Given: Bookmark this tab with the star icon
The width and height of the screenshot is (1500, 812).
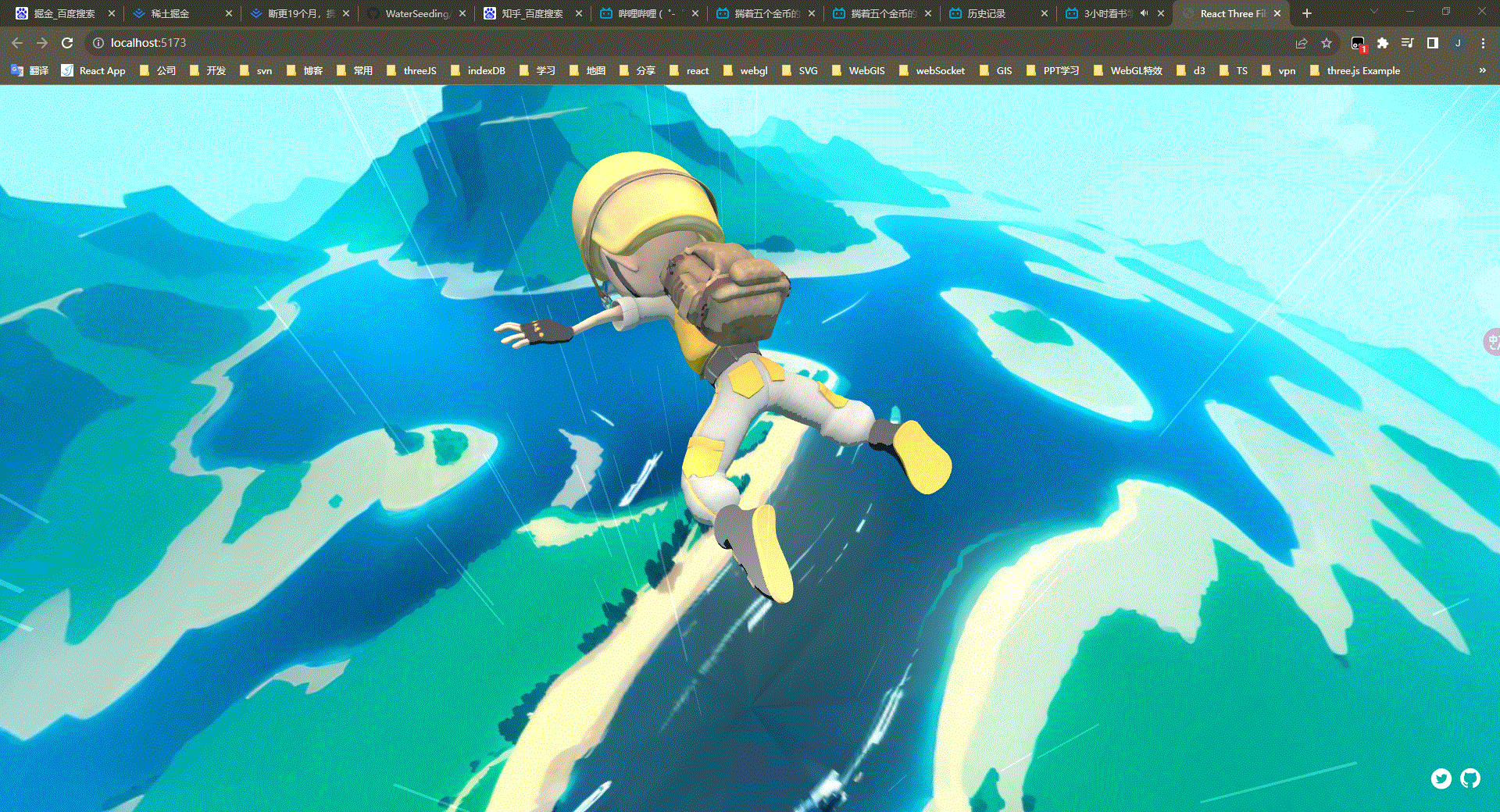Looking at the screenshot, I should click(1327, 43).
